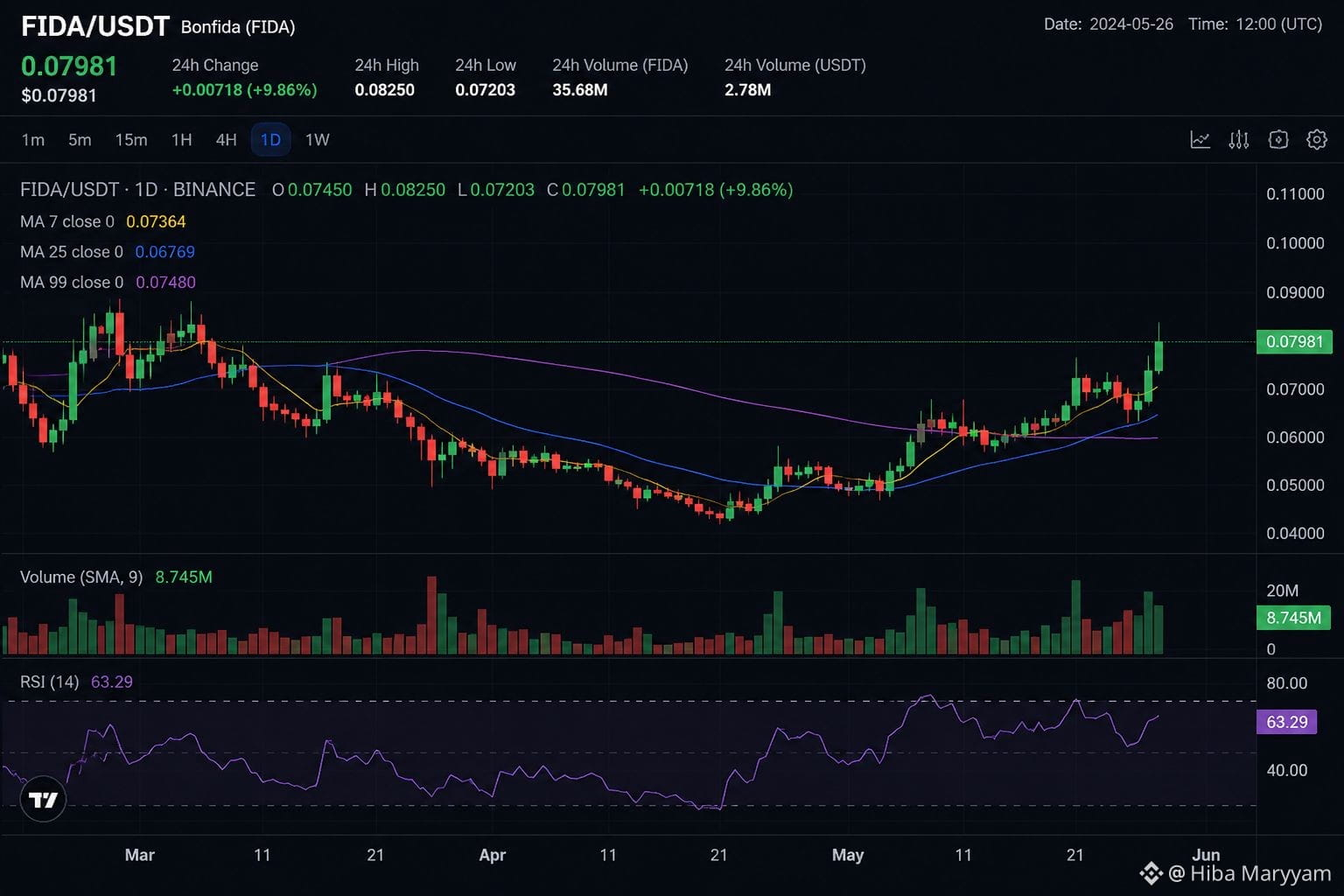Image resolution: width=1344 pixels, height=896 pixels.
Task: Select the 1m timeframe
Action: [33, 140]
